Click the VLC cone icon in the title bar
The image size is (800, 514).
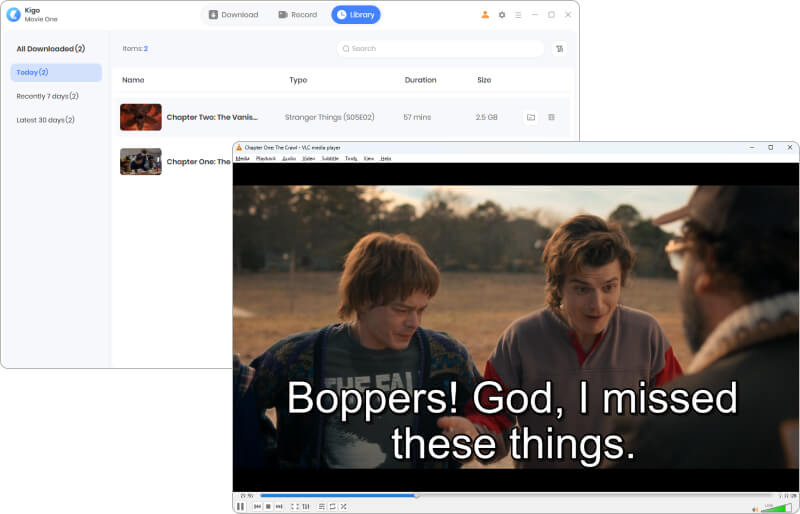[x=239, y=148]
